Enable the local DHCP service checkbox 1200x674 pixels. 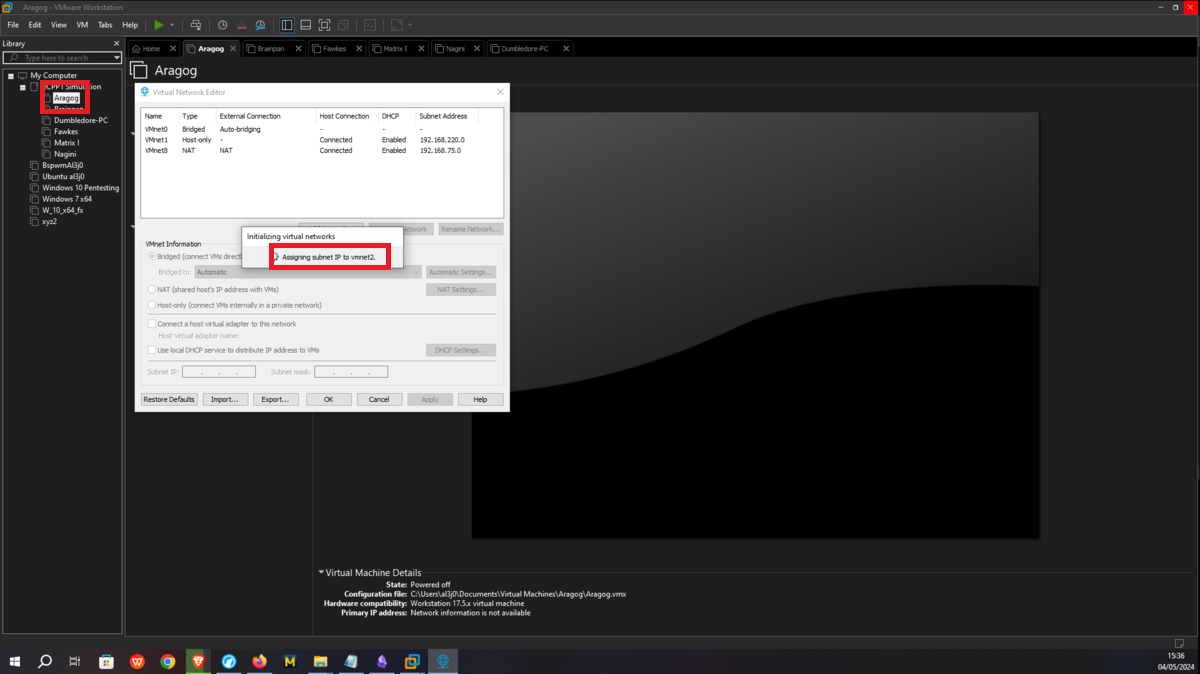[x=152, y=350]
